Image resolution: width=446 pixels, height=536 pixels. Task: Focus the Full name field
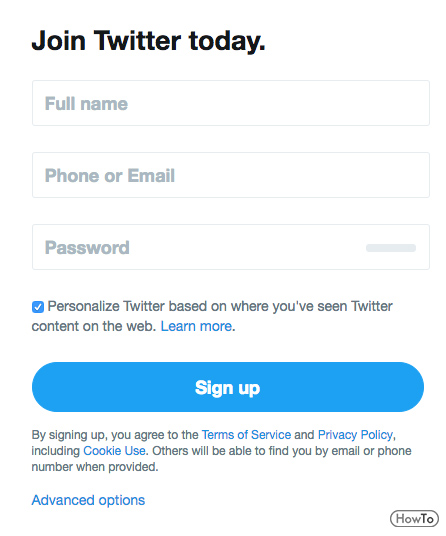(x=231, y=103)
